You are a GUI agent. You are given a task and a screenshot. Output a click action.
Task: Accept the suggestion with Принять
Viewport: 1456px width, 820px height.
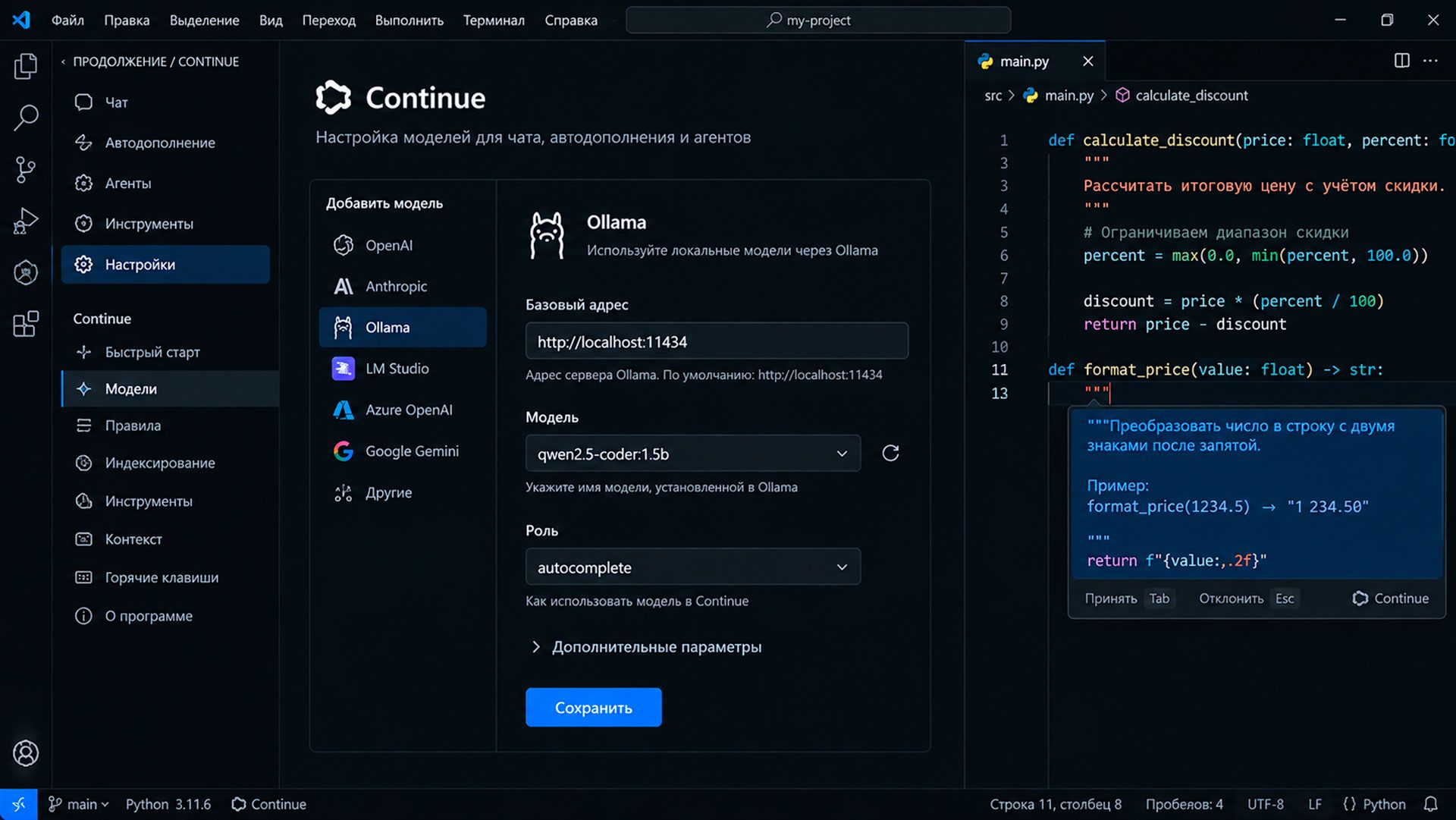tap(1128, 599)
